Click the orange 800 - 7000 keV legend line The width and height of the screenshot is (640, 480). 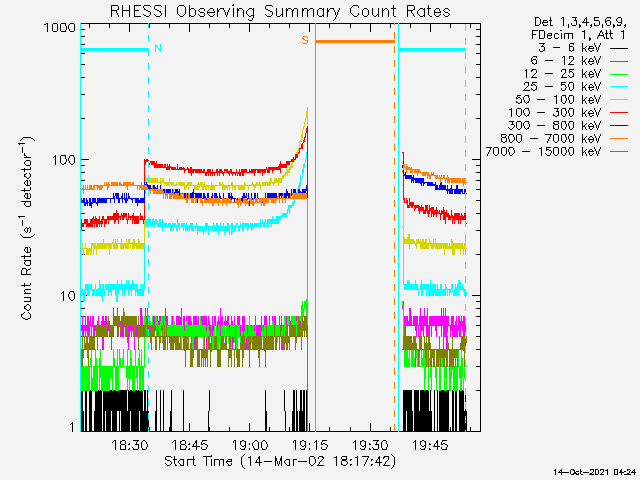click(x=618, y=139)
